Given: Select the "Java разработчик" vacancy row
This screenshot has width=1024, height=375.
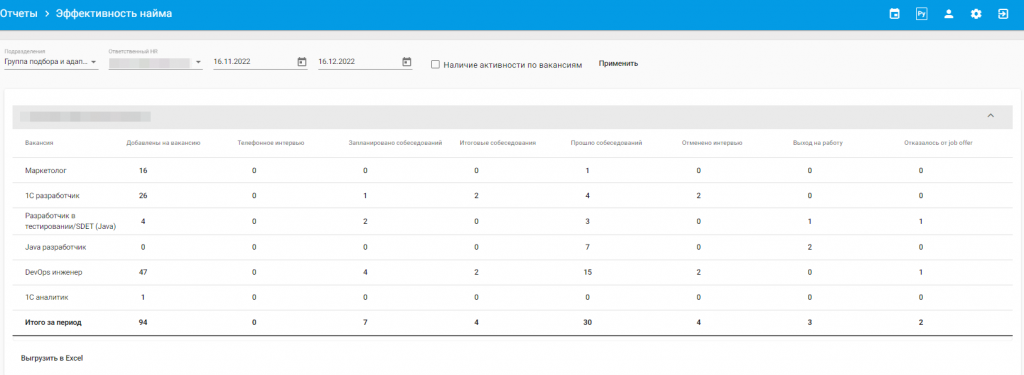Looking at the screenshot, I should [x=512, y=247].
